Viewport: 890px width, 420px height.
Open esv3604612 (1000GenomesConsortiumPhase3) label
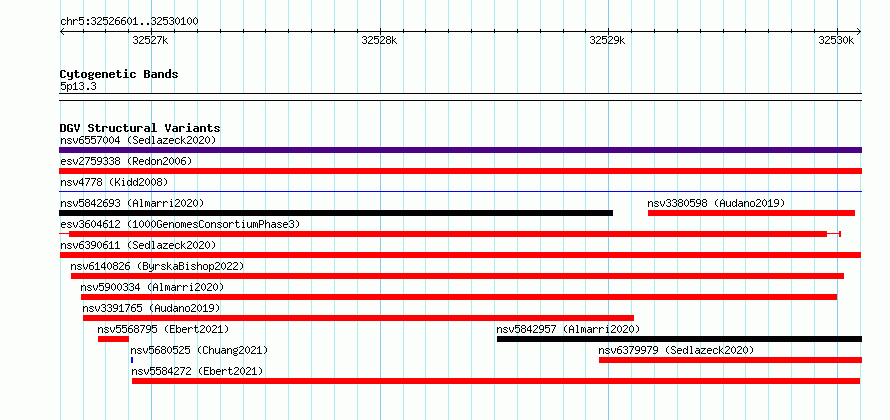point(180,224)
